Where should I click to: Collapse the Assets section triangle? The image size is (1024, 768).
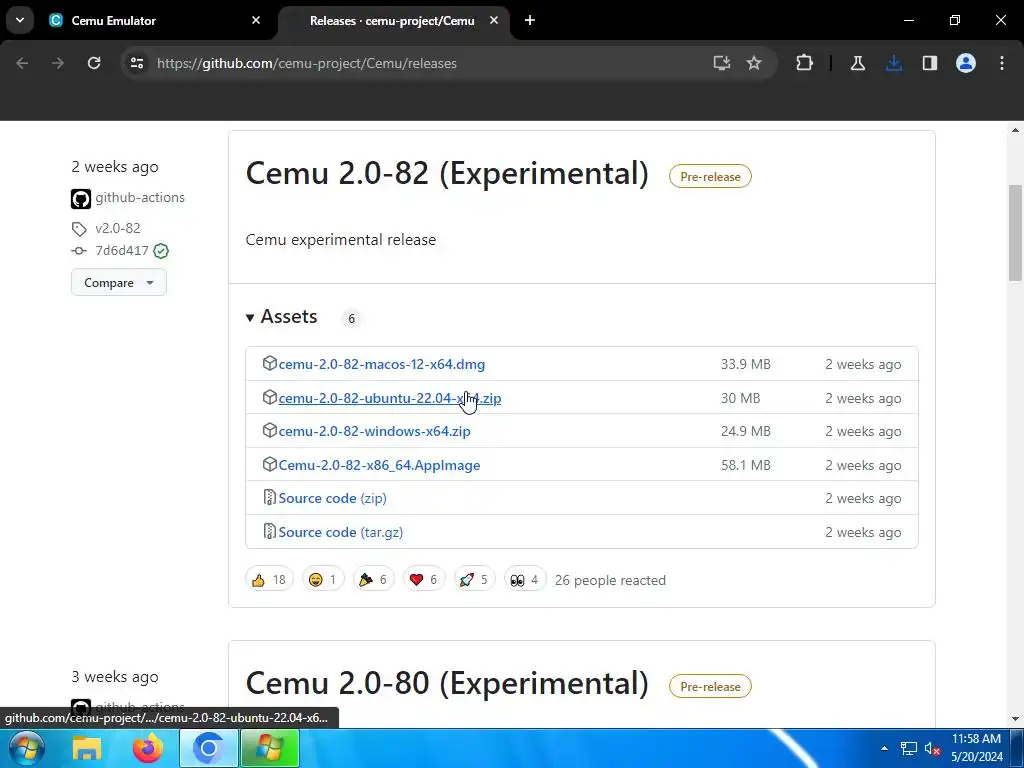[x=249, y=318]
